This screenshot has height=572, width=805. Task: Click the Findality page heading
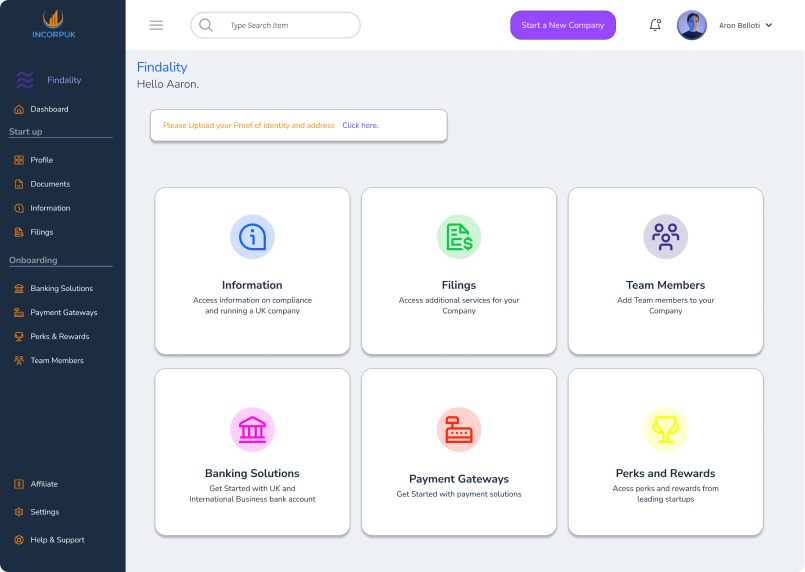[162, 67]
